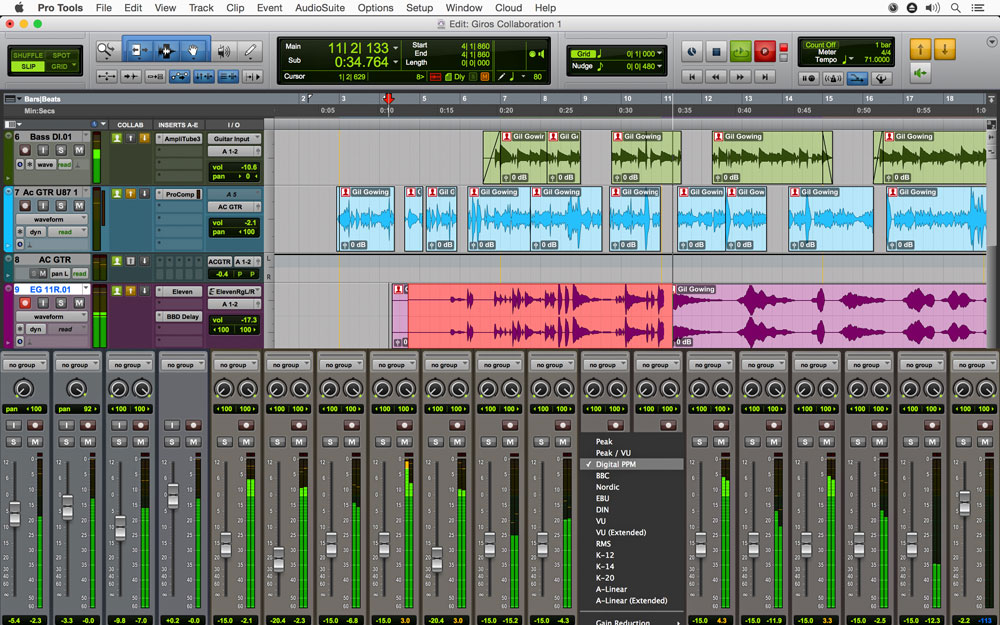Toggle the metronome click button
1000x625 pixels.
point(833,78)
